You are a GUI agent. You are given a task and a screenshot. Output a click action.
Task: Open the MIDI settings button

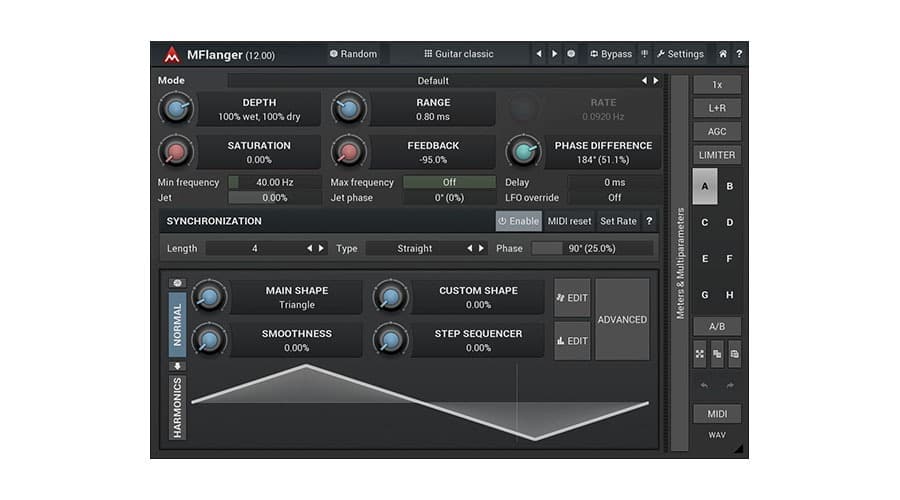click(x=717, y=413)
